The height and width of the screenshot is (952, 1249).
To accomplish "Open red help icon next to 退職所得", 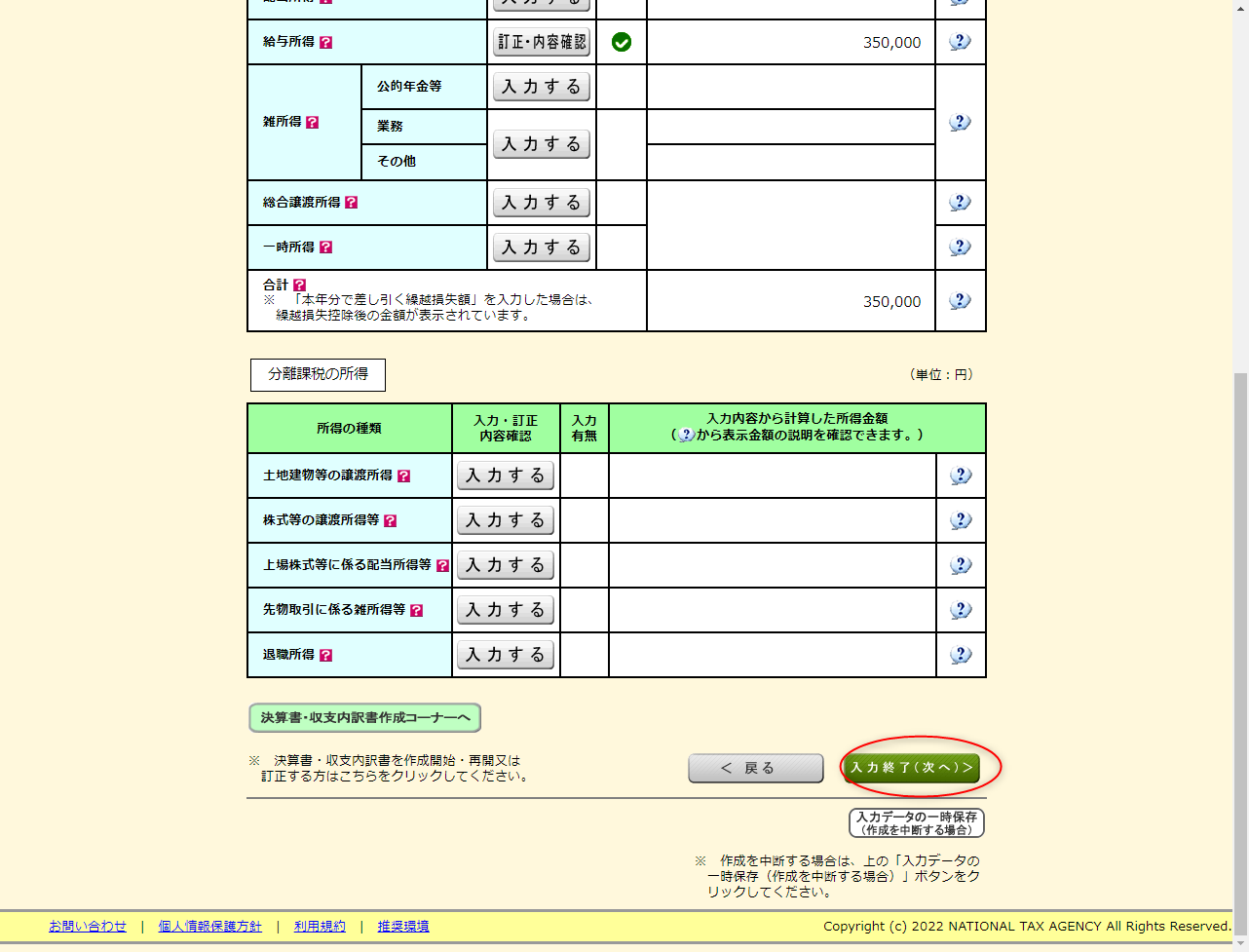I will click(325, 655).
